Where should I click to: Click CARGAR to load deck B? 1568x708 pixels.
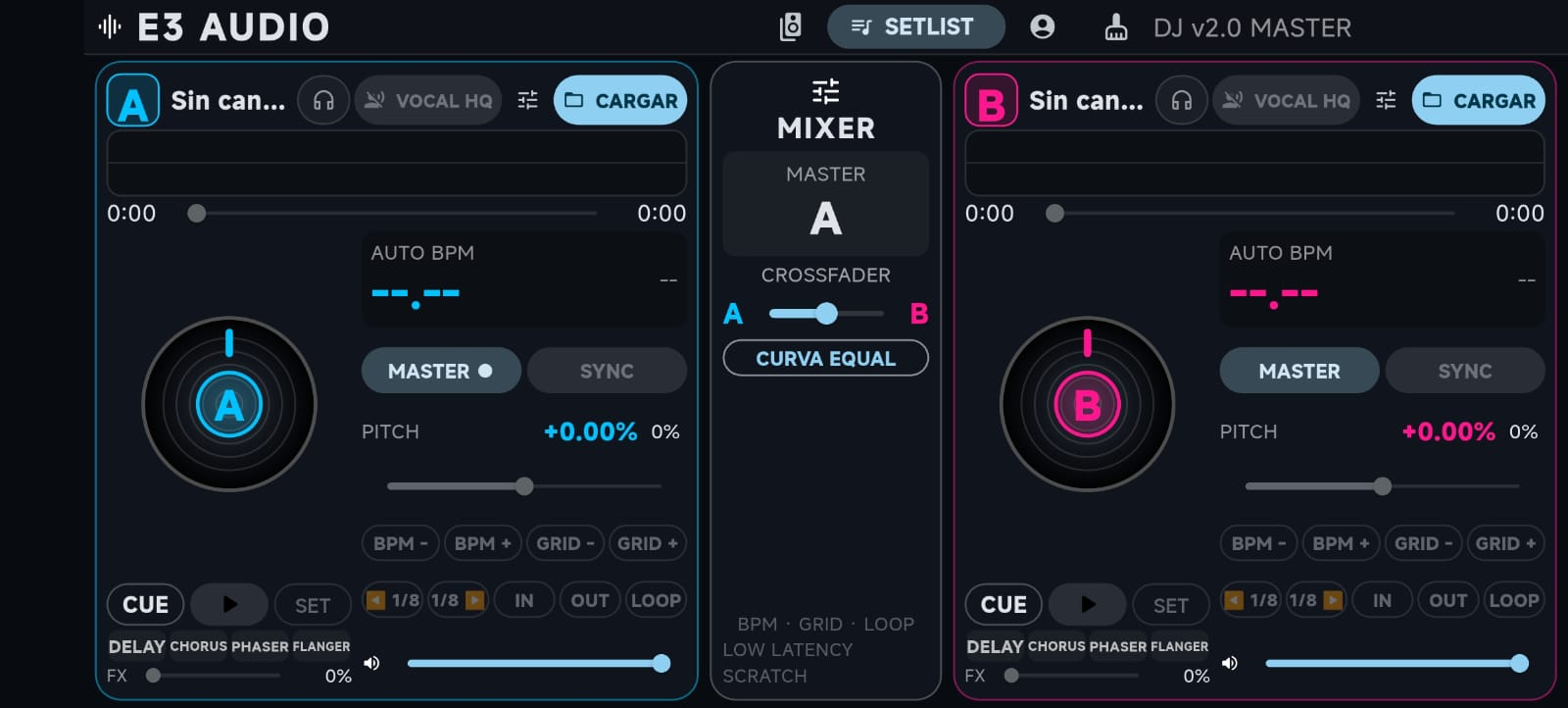[x=1479, y=100]
